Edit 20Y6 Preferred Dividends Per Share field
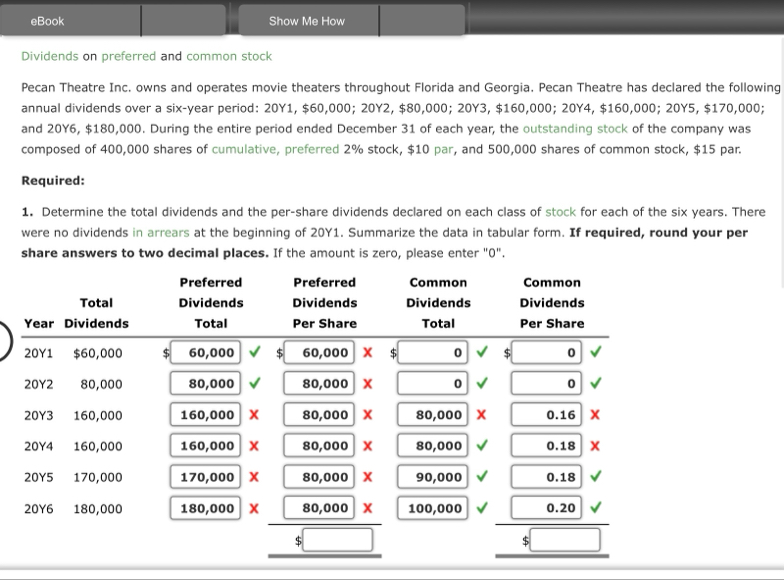Screen dimensions: 784x580 click(x=319, y=508)
